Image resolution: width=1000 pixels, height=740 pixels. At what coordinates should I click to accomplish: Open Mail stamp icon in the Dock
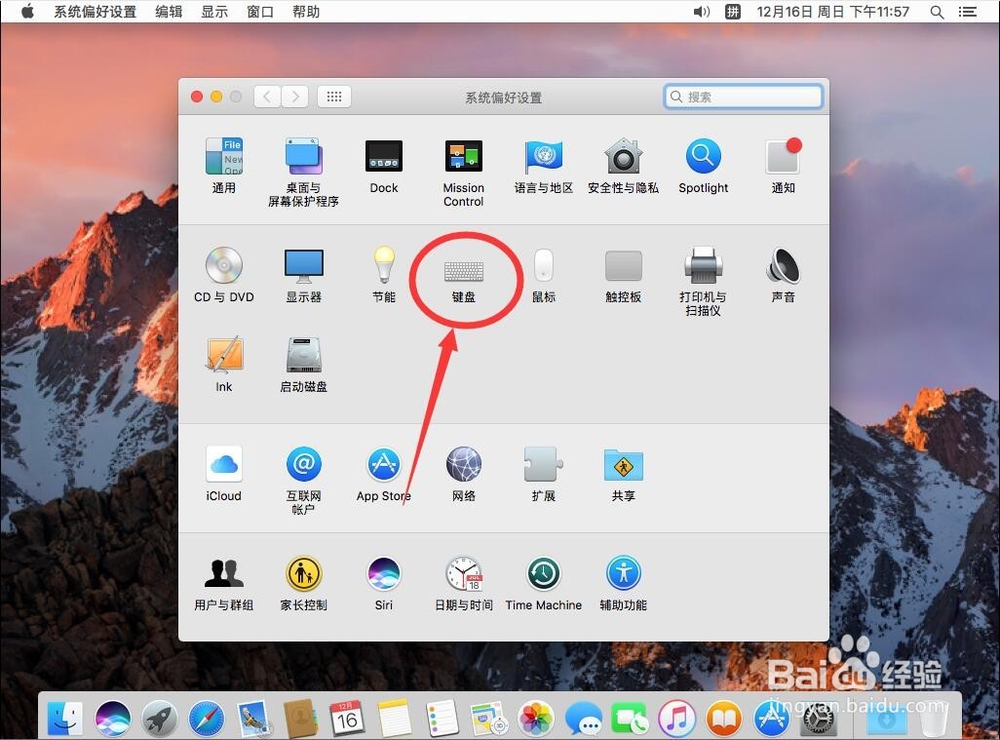pyautogui.click(x=254, y=718)
